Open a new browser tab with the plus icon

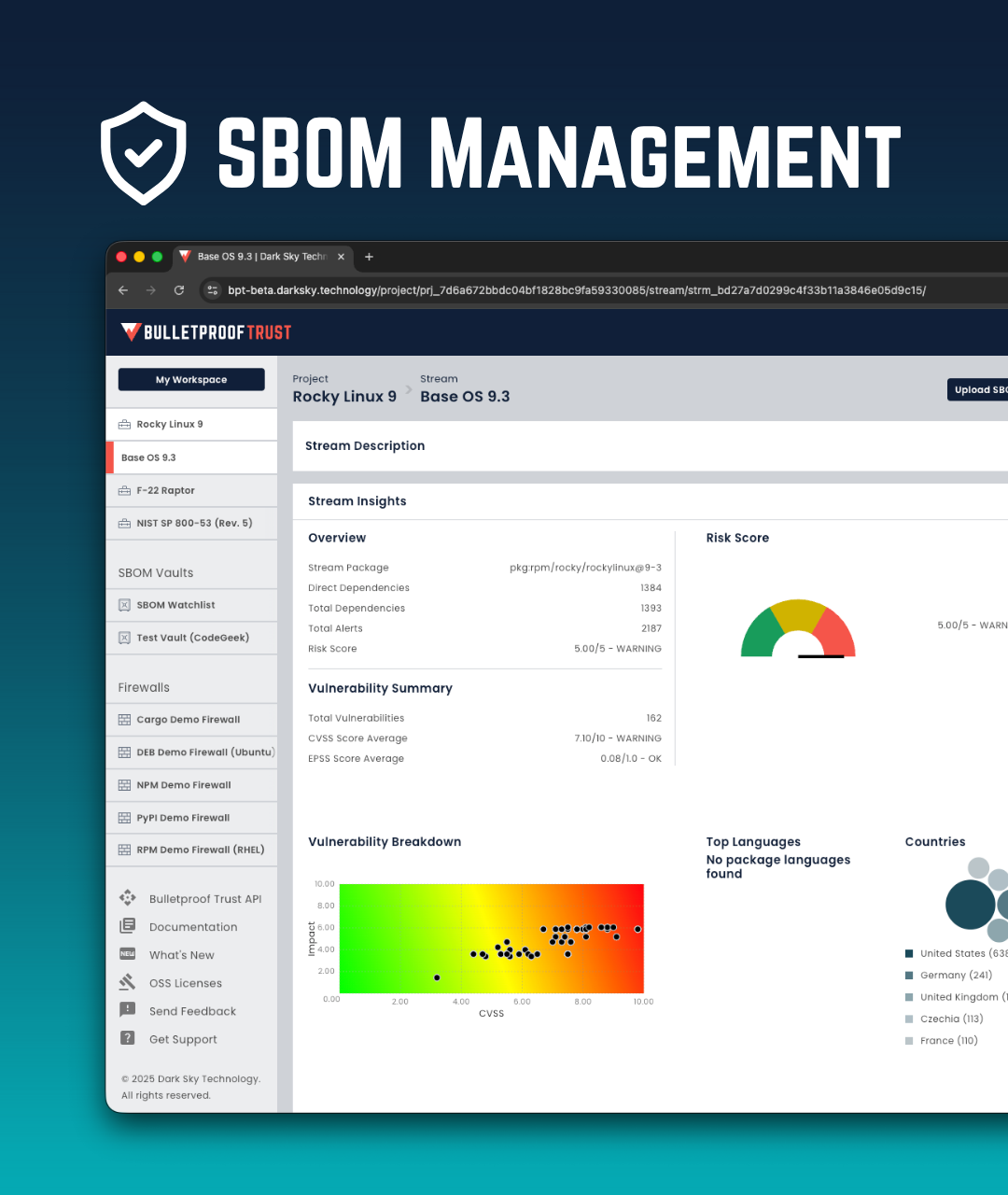click(369, 257)
